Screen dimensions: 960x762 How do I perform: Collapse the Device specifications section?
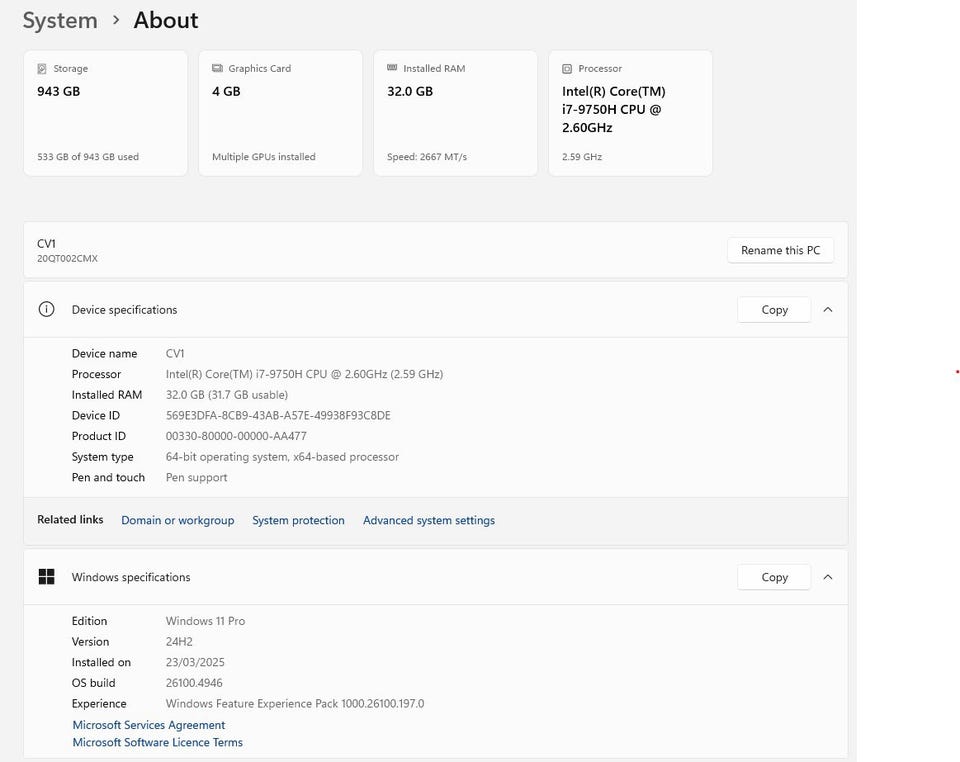[828, 310]
